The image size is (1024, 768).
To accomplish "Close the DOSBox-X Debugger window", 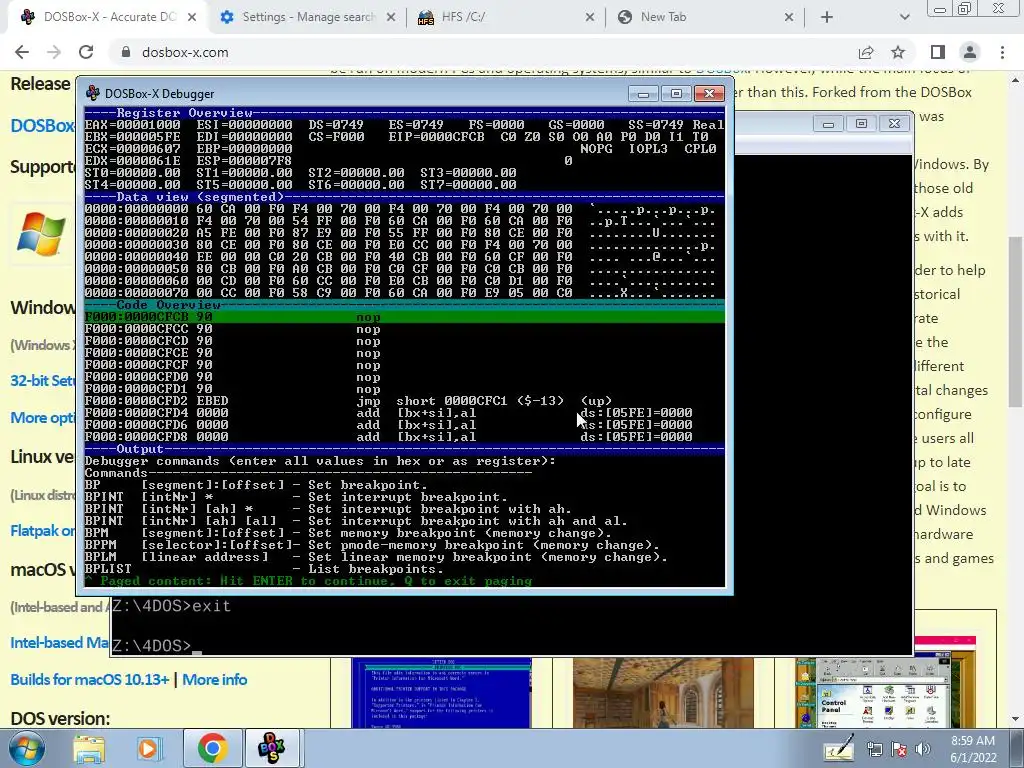I will tap(709, 94).
